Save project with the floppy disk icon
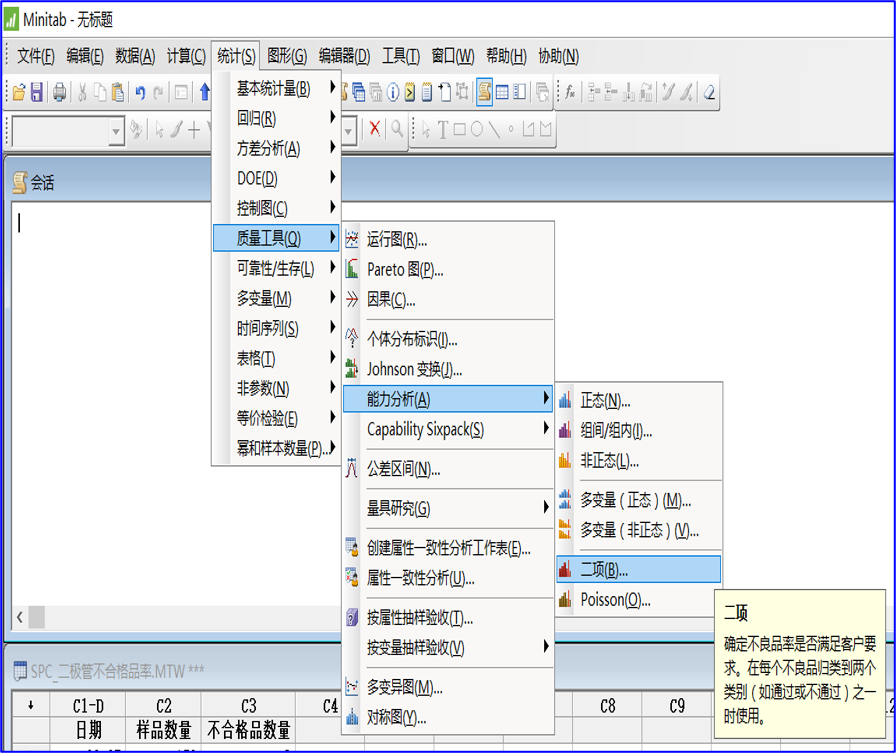This screenshot has height=753, width=896. pos(37,92)
